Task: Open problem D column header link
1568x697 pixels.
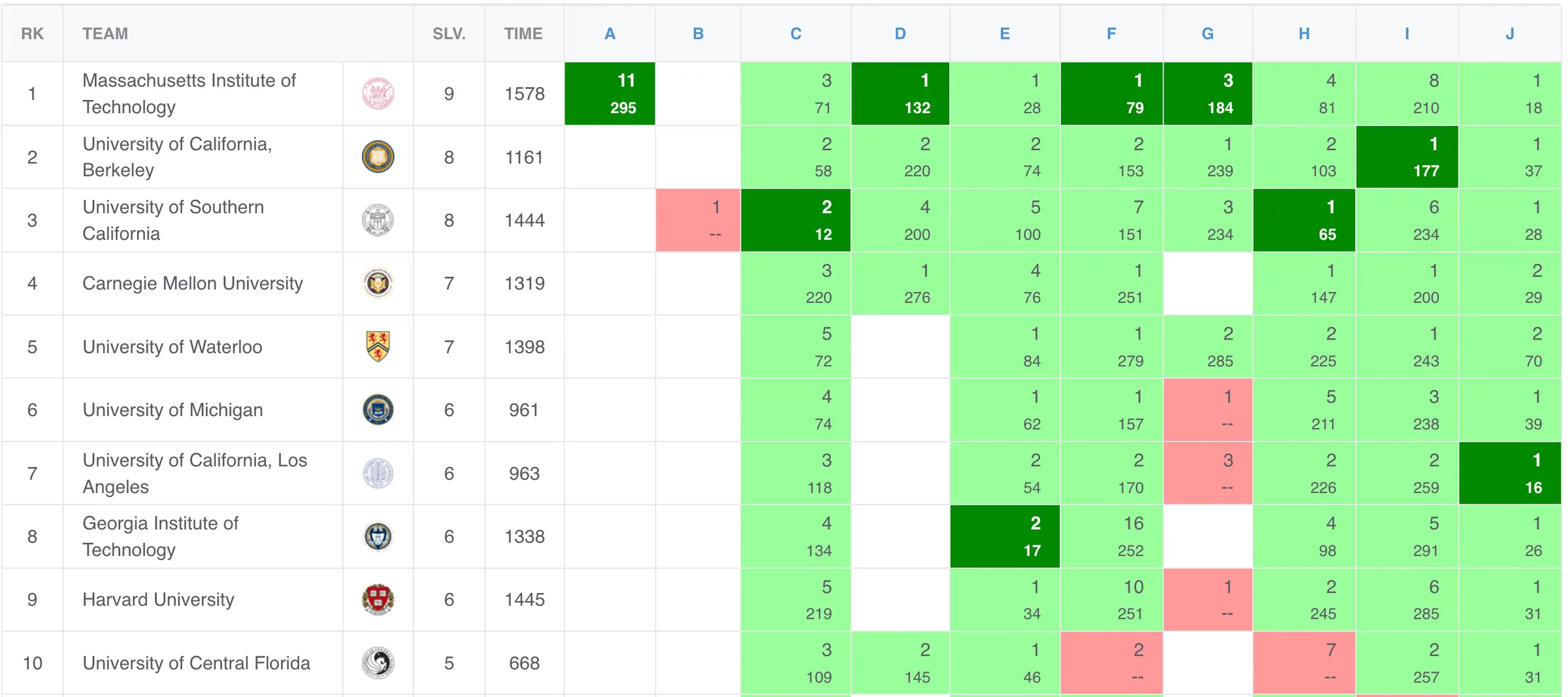Action: [x=900, y=34]
